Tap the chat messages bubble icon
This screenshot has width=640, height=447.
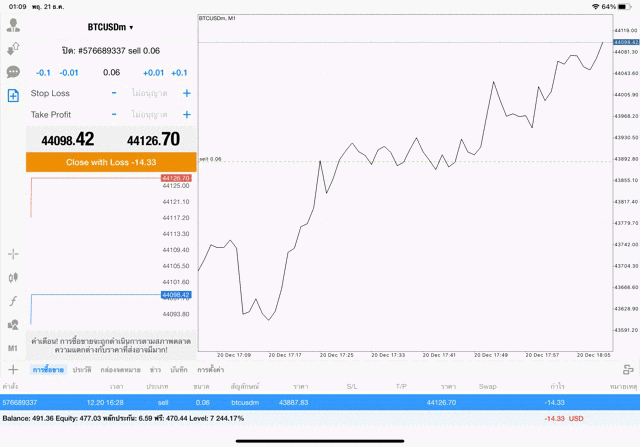(14, 72)
